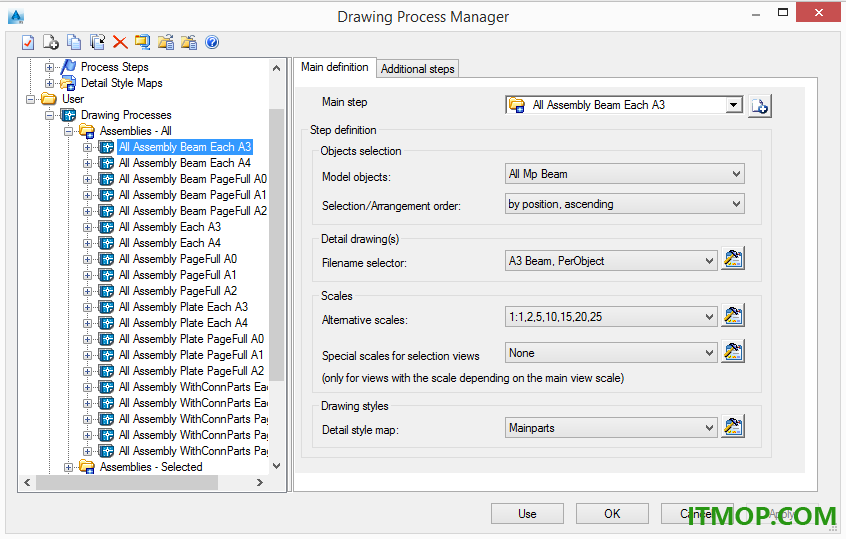Click the All Assembly Each A3 process icon
846x539 pixels.
(106, 227)
